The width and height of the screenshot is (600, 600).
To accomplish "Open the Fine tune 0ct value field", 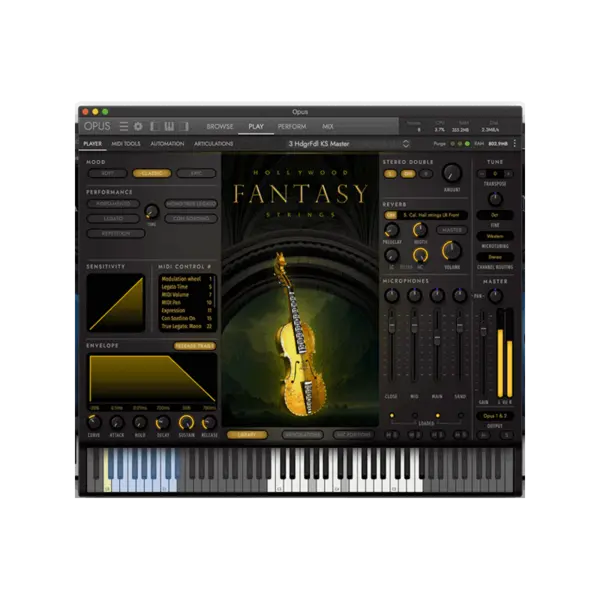I will tap(495, 215).
